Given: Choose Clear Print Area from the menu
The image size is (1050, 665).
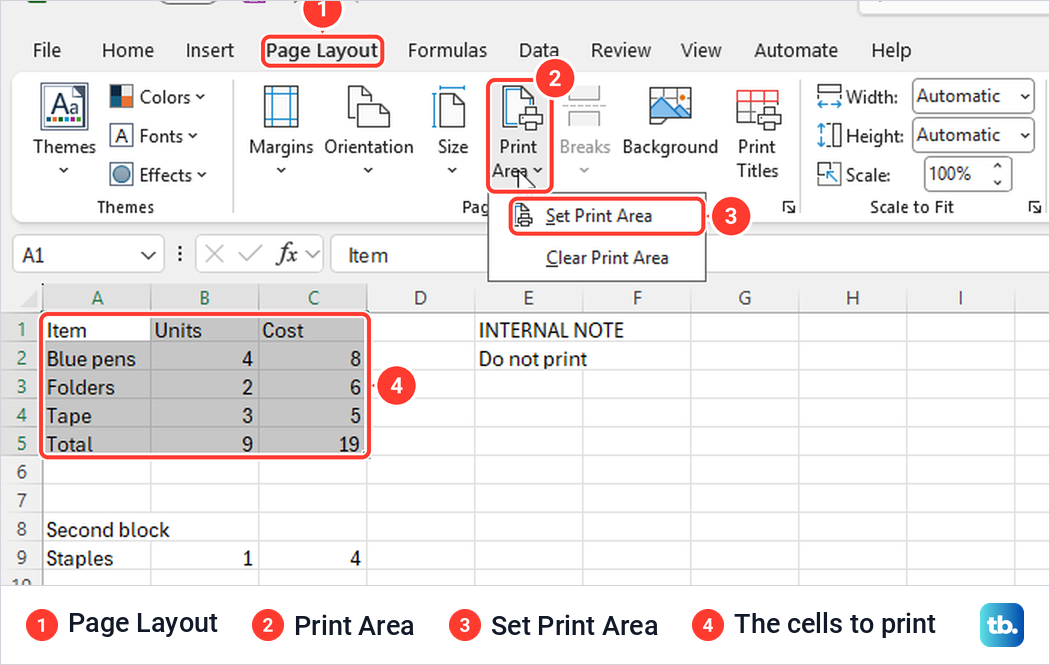Looking at the screenshot, I should pos(607,258).
